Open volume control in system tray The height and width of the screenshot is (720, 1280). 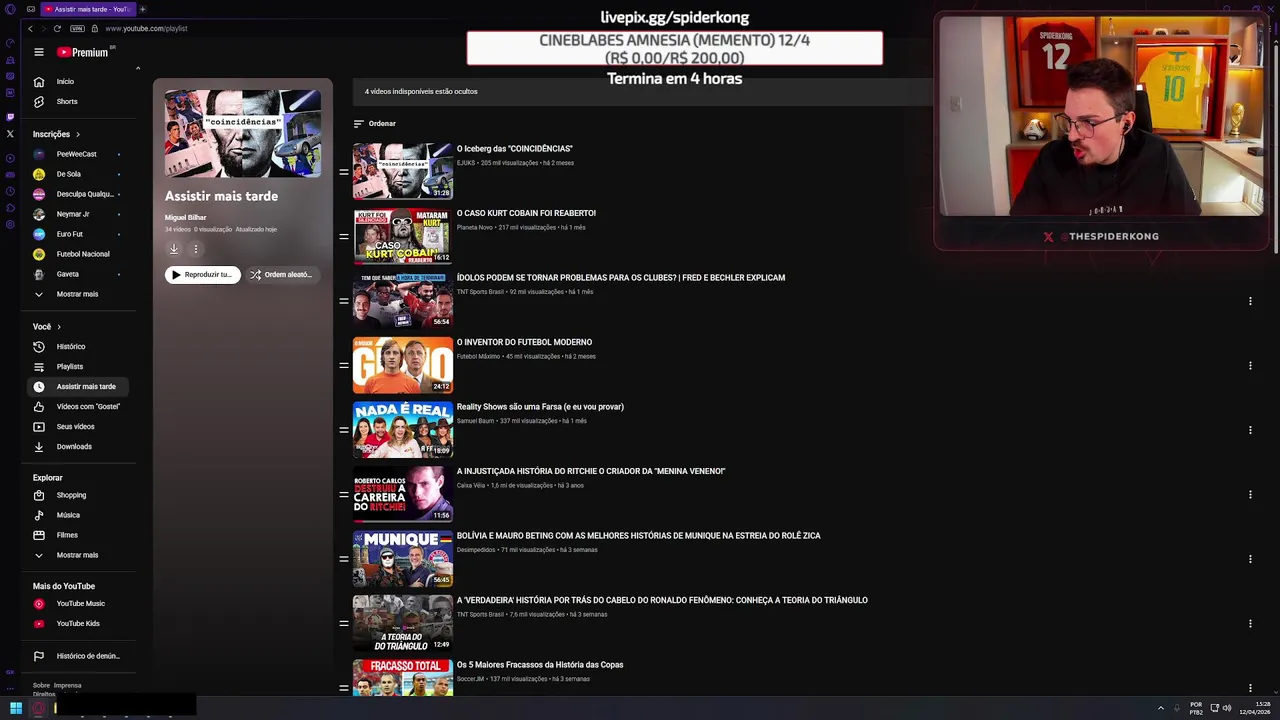click(1227, 708)
